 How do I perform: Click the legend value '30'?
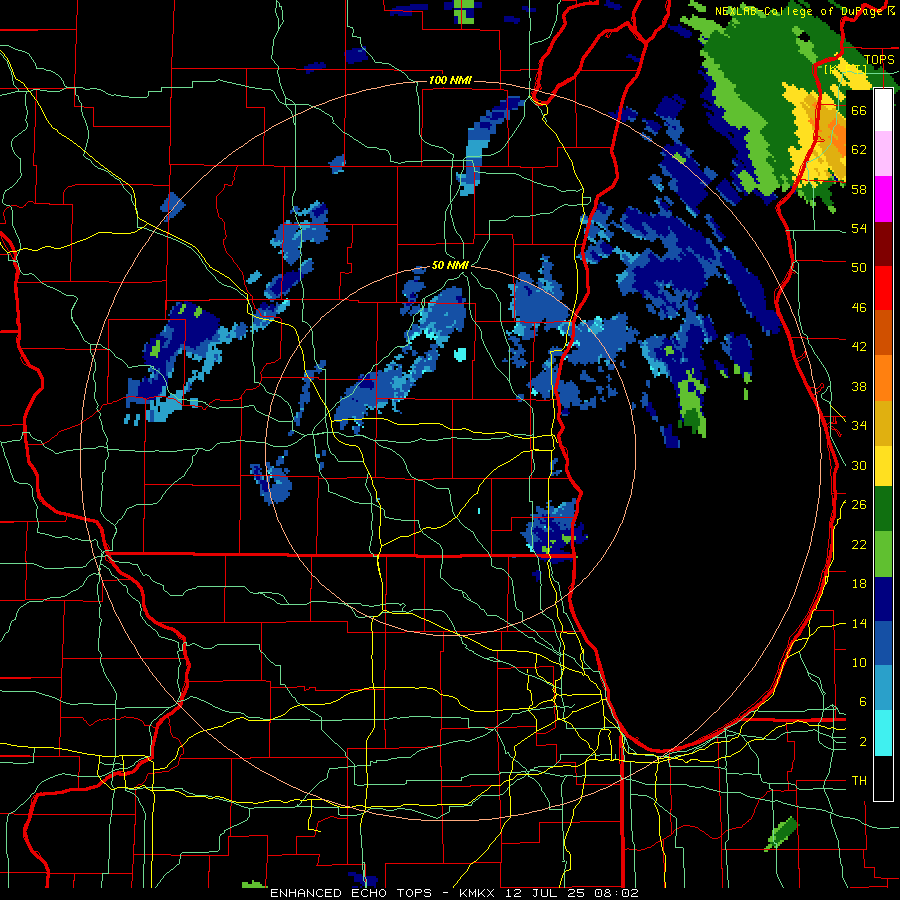859,465
